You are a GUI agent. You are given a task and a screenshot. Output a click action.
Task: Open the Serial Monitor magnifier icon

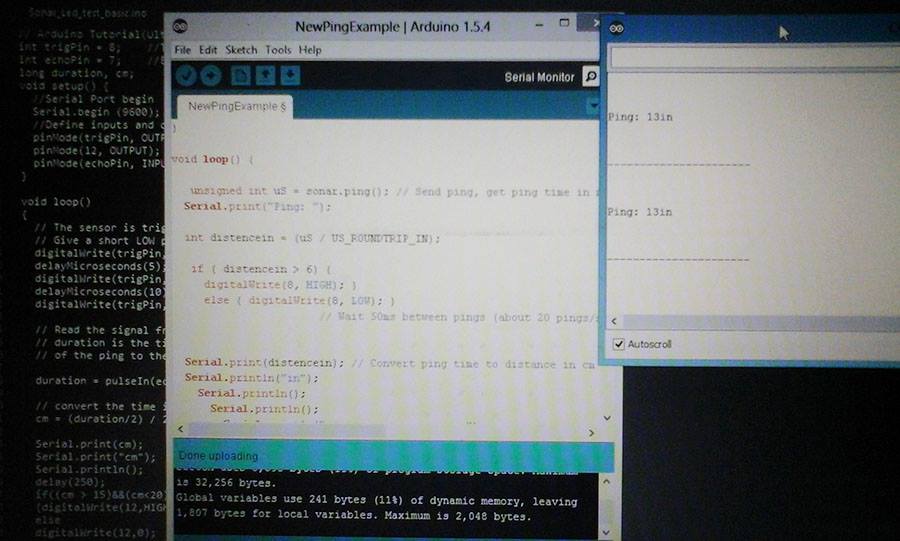tap(591, 76)
